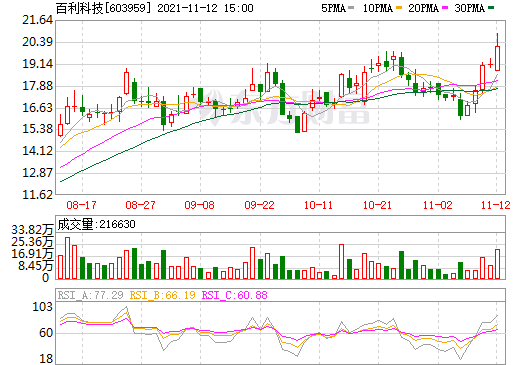Select the 10-21 date axis label
Screen dimensions: 520x365
click(377, 205)
